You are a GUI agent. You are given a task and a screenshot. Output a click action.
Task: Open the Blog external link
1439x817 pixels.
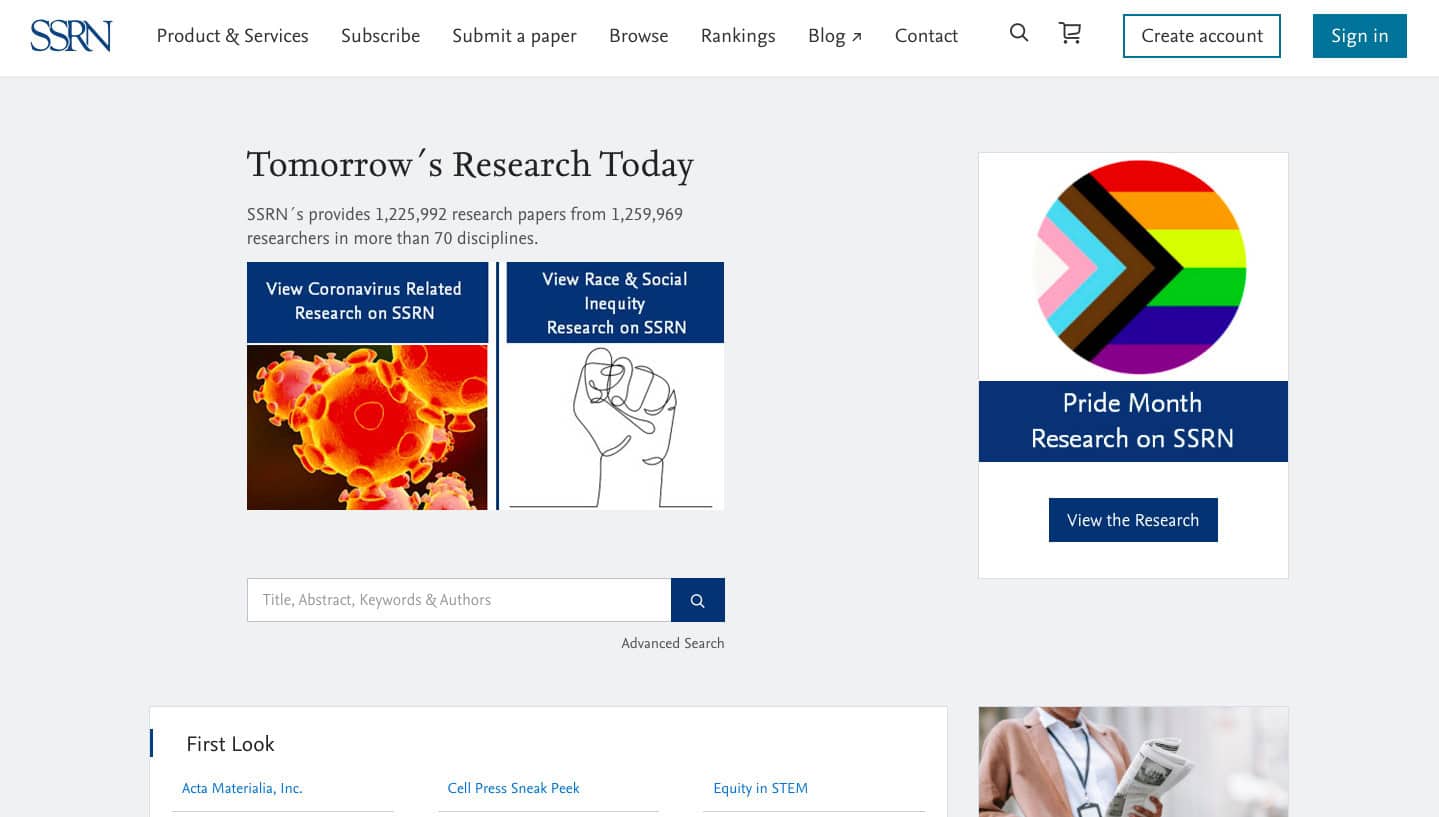coord(835,36)
